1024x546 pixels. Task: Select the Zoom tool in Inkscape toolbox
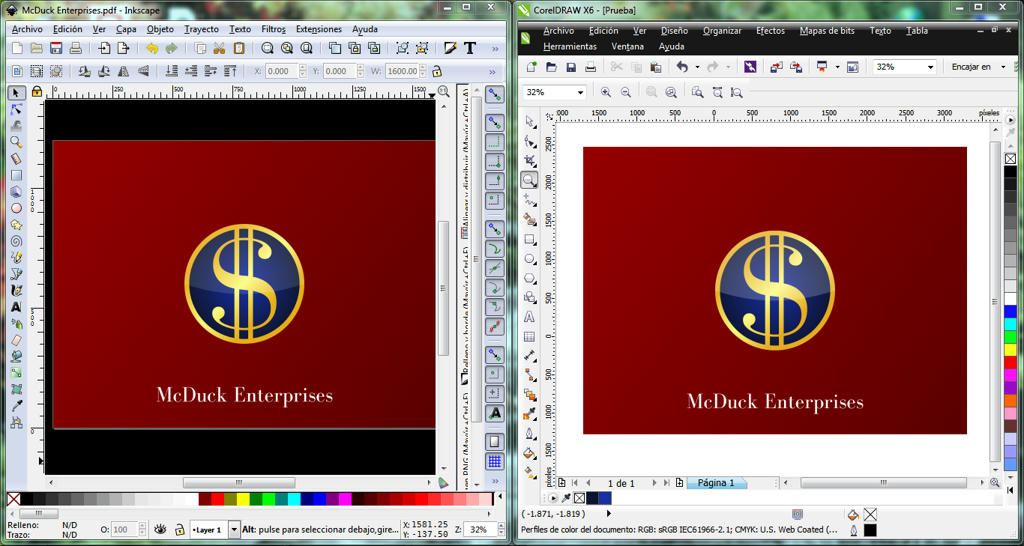17,142
